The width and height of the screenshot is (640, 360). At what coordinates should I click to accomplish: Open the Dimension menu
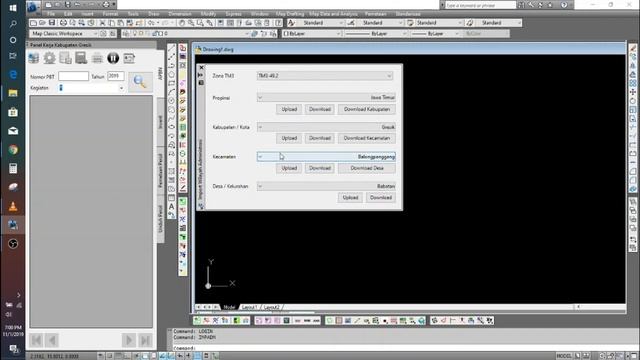click(x=180, y=14)
